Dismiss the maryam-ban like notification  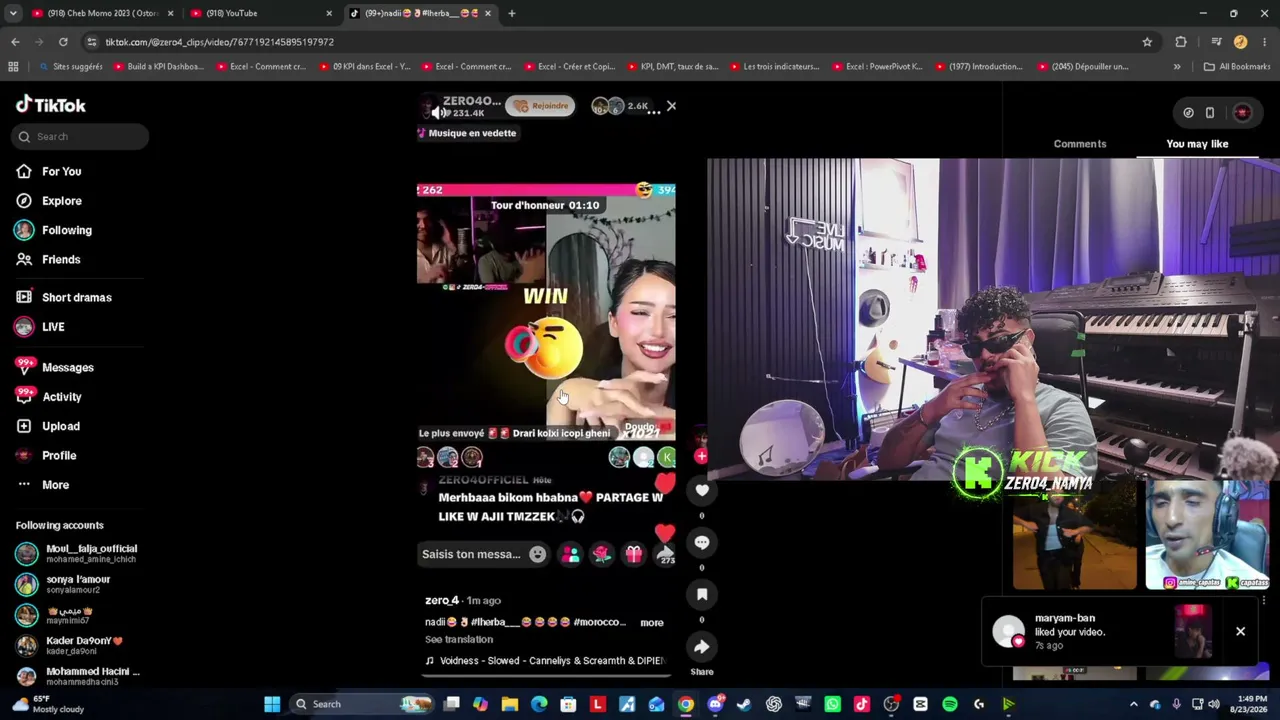tap(1240, 631)
